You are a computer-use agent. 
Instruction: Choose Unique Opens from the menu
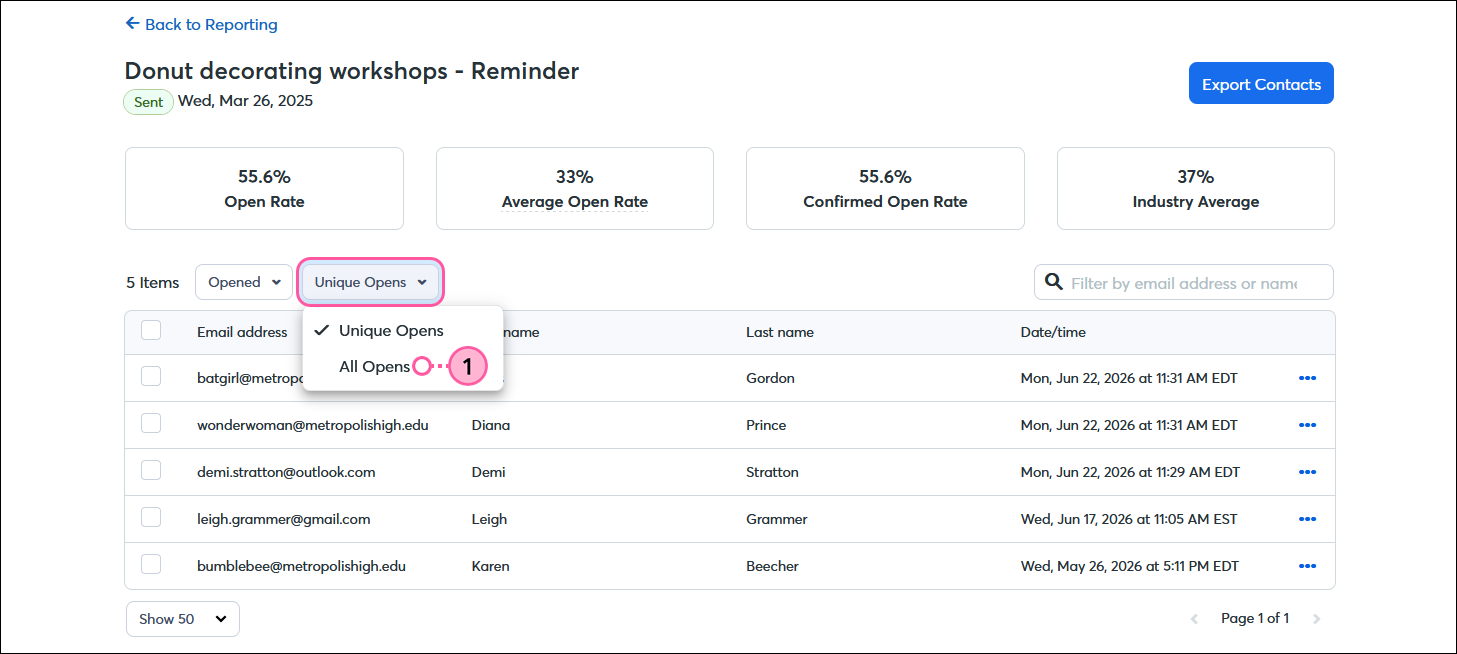391,330
